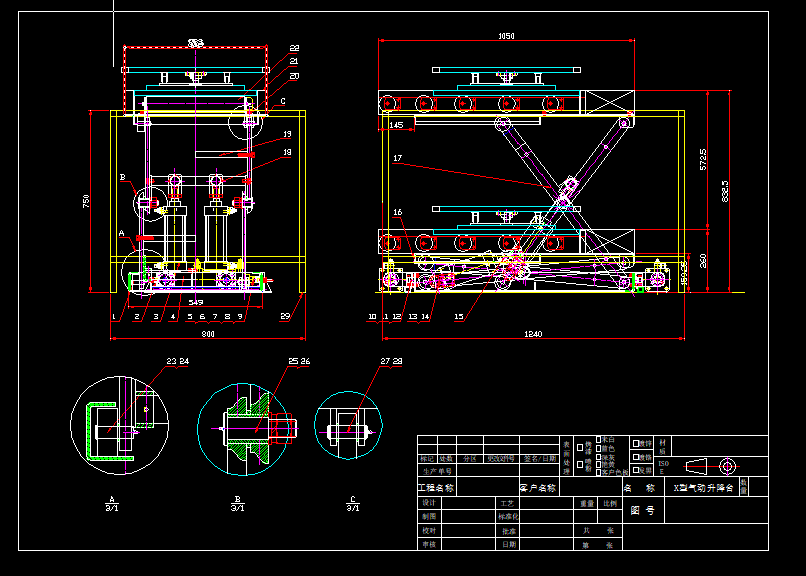
Task: Click the X型气动升降台 title text
Action: [703, 486]
